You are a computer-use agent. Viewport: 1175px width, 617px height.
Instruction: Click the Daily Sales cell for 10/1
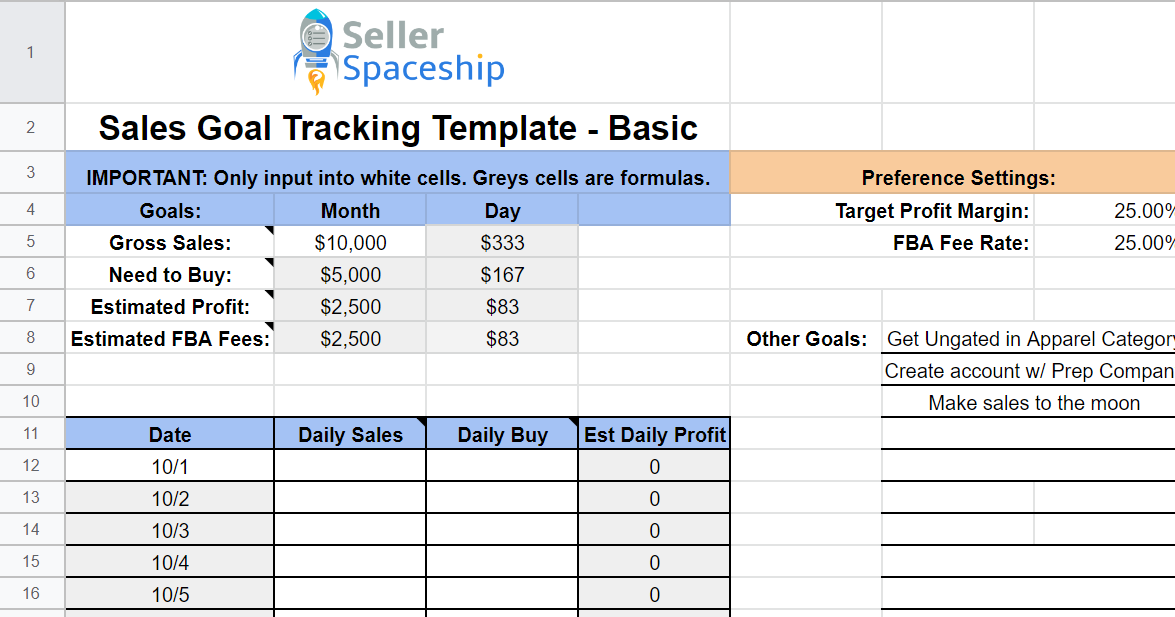point(350,466)
